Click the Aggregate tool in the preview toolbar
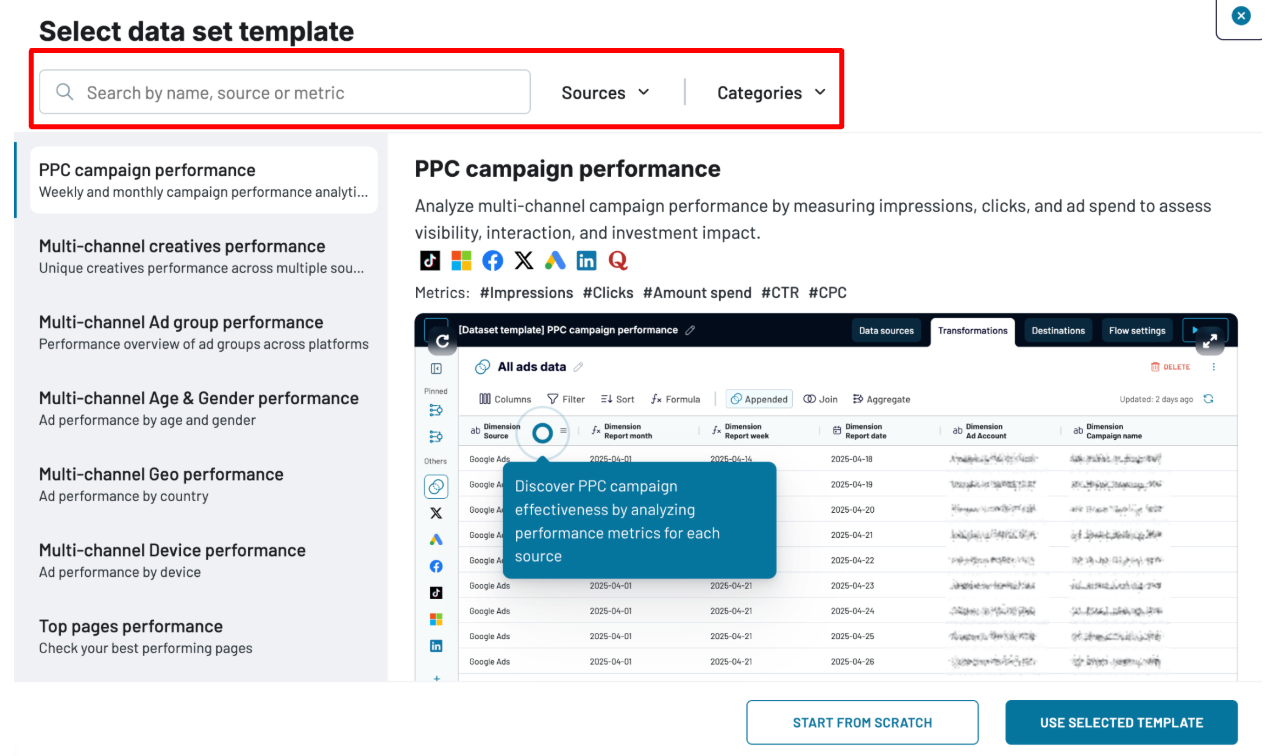 881,399
